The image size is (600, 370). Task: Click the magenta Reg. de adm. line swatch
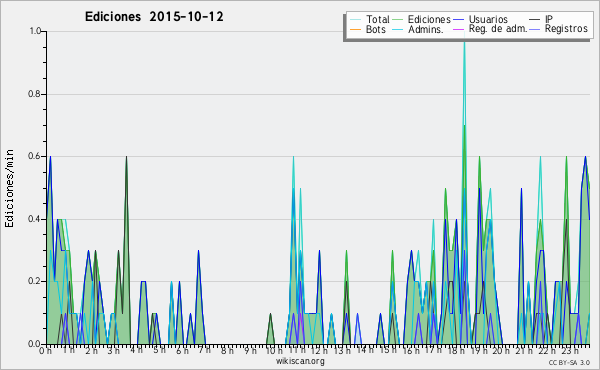[458, 29]
